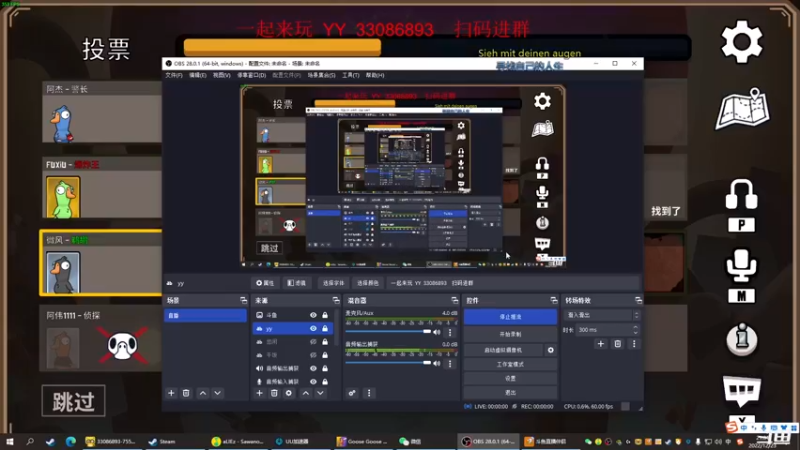Viewport: 800px width, 450px height.
Task: Open virtual camera settings gear icon
Action: [551, 350]
